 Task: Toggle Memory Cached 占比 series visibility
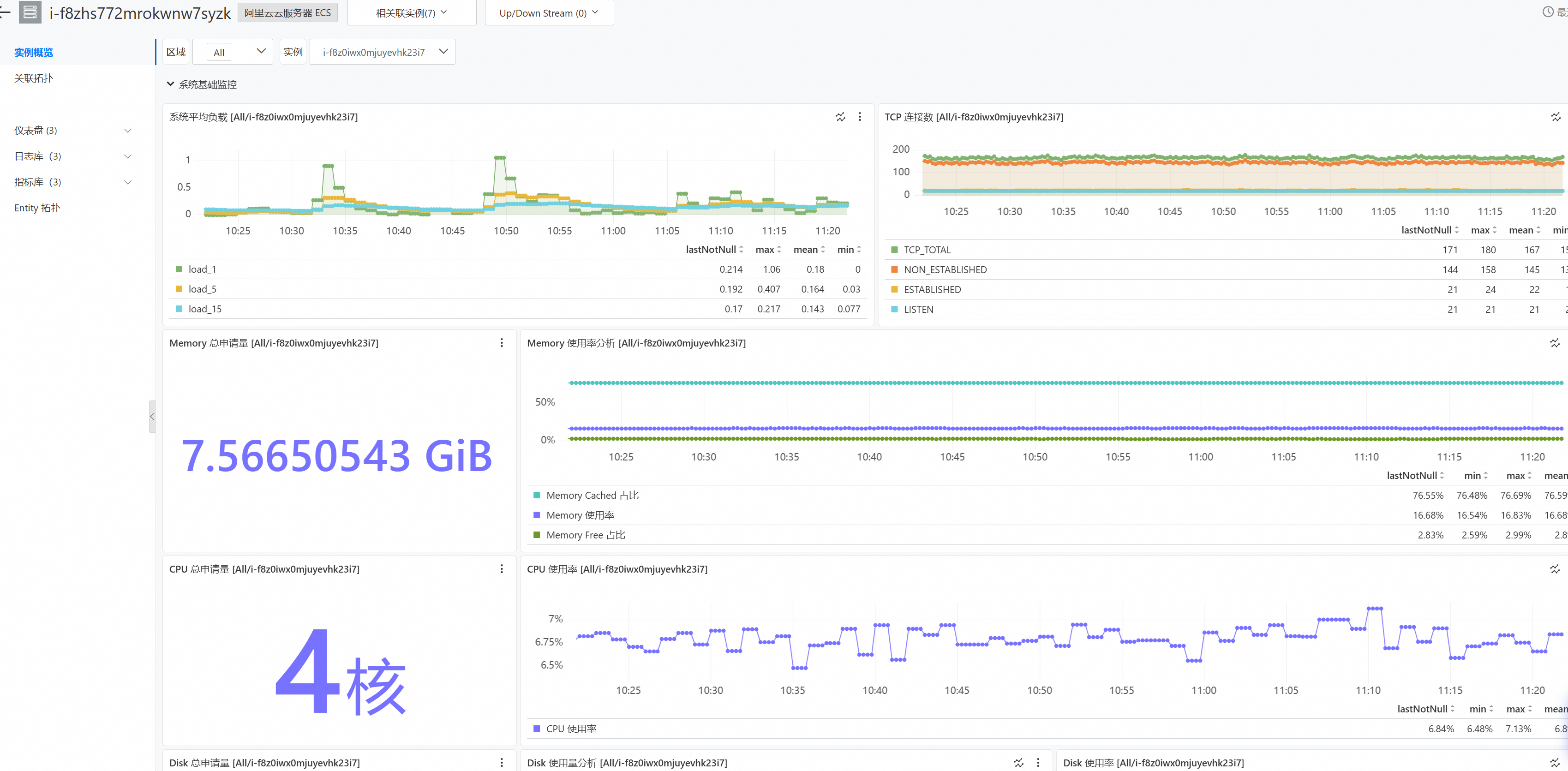tap(592, 496)
